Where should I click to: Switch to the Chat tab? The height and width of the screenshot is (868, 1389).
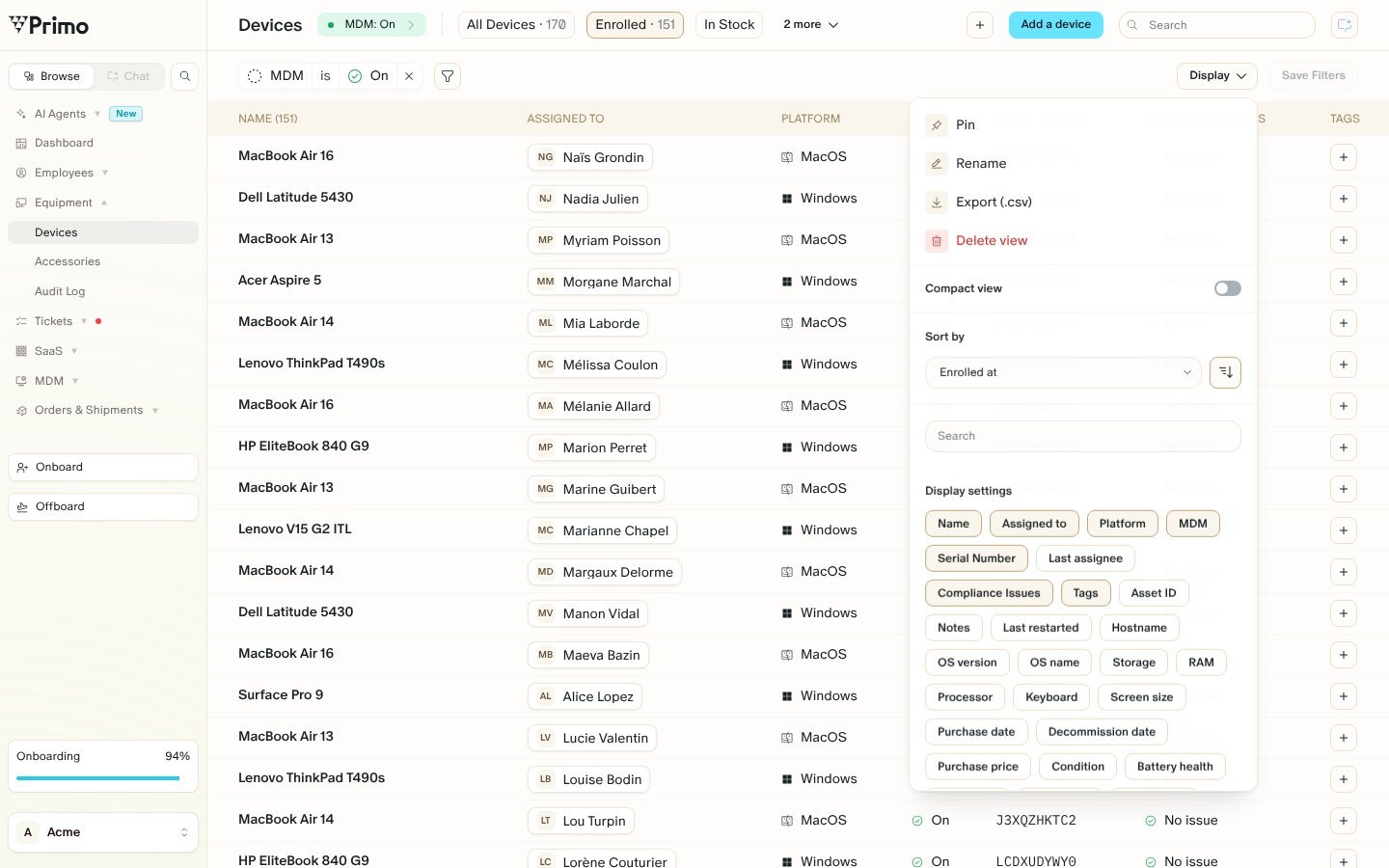pos(128,76)
